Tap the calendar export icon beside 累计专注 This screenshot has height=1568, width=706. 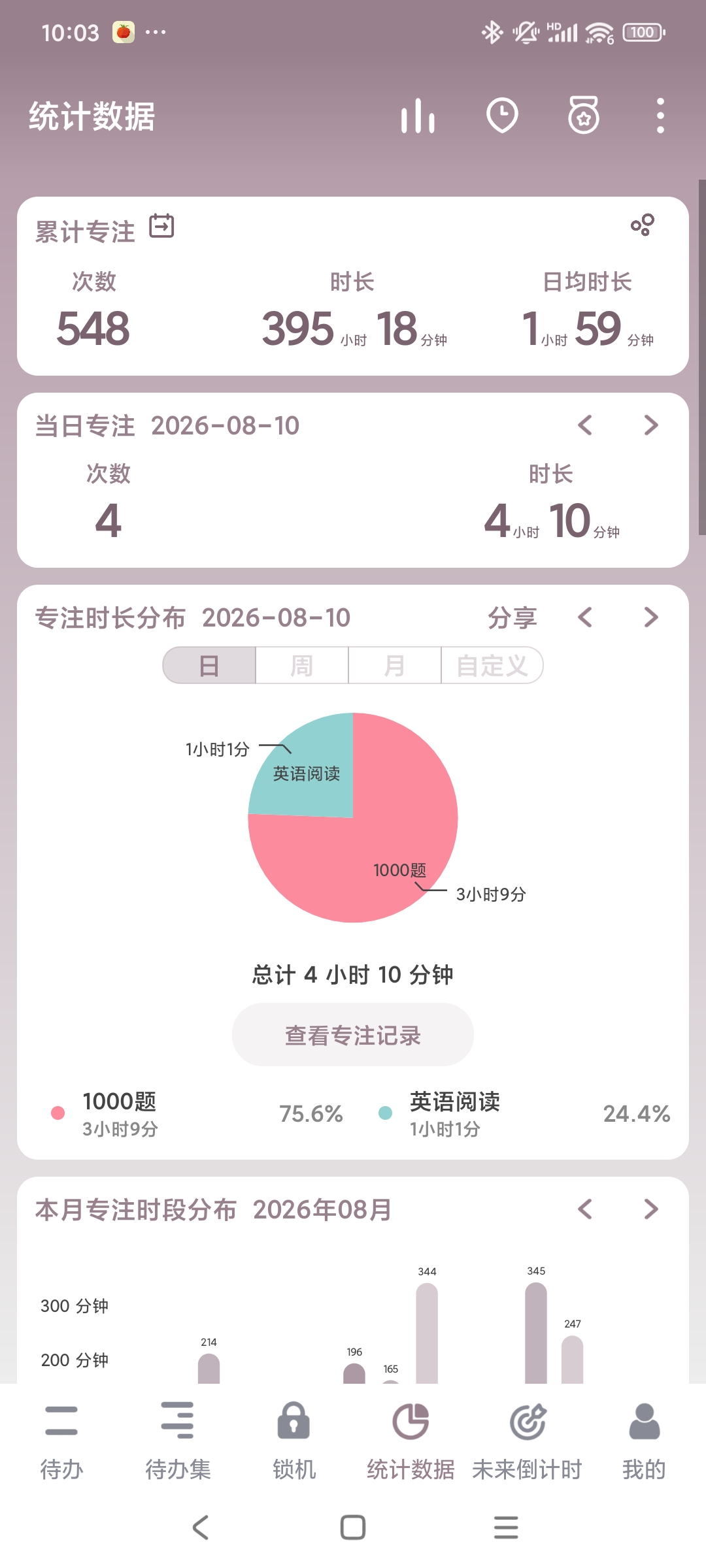pos(161,227)
